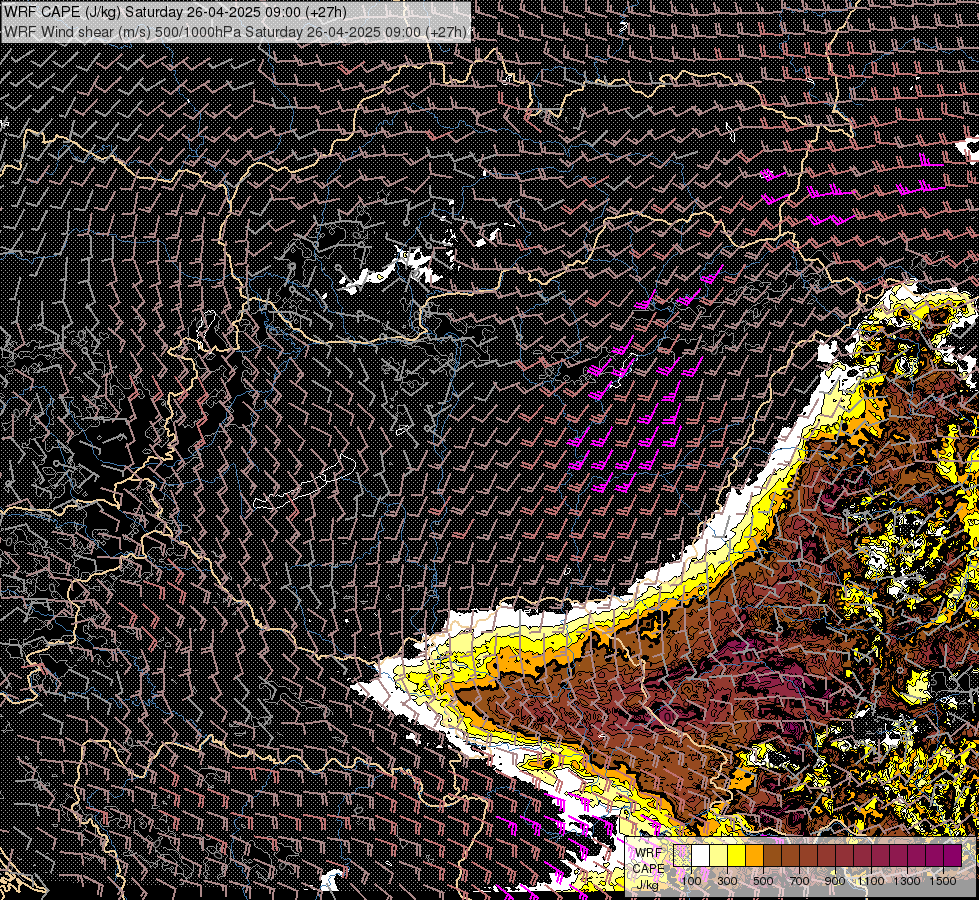The height and width of the screenshot is (900, 979).
Task: Click the legend value '1300'
Action: tap(907, 881)
